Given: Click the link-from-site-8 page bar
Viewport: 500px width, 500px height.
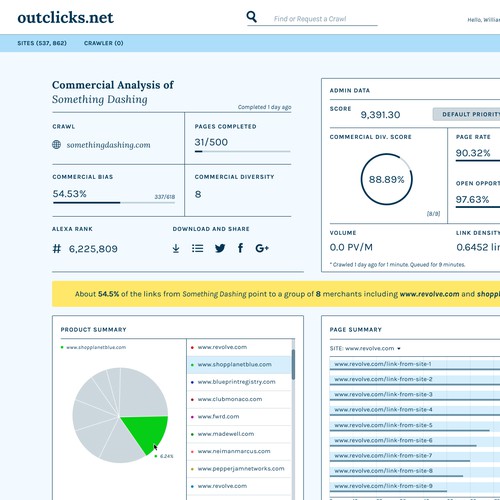Looking at the screenshot, I should (x=415, y=471).
